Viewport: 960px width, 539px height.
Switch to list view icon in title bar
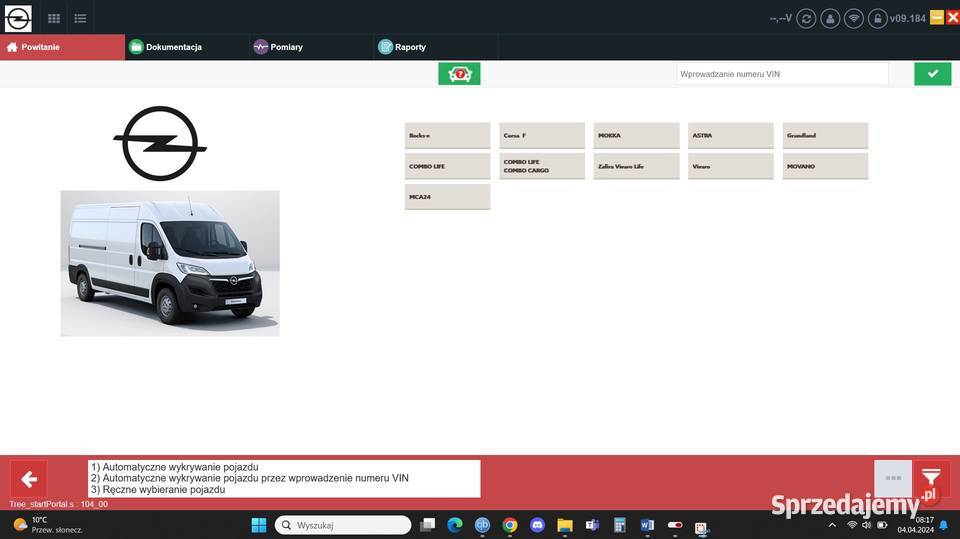point(80,18)
